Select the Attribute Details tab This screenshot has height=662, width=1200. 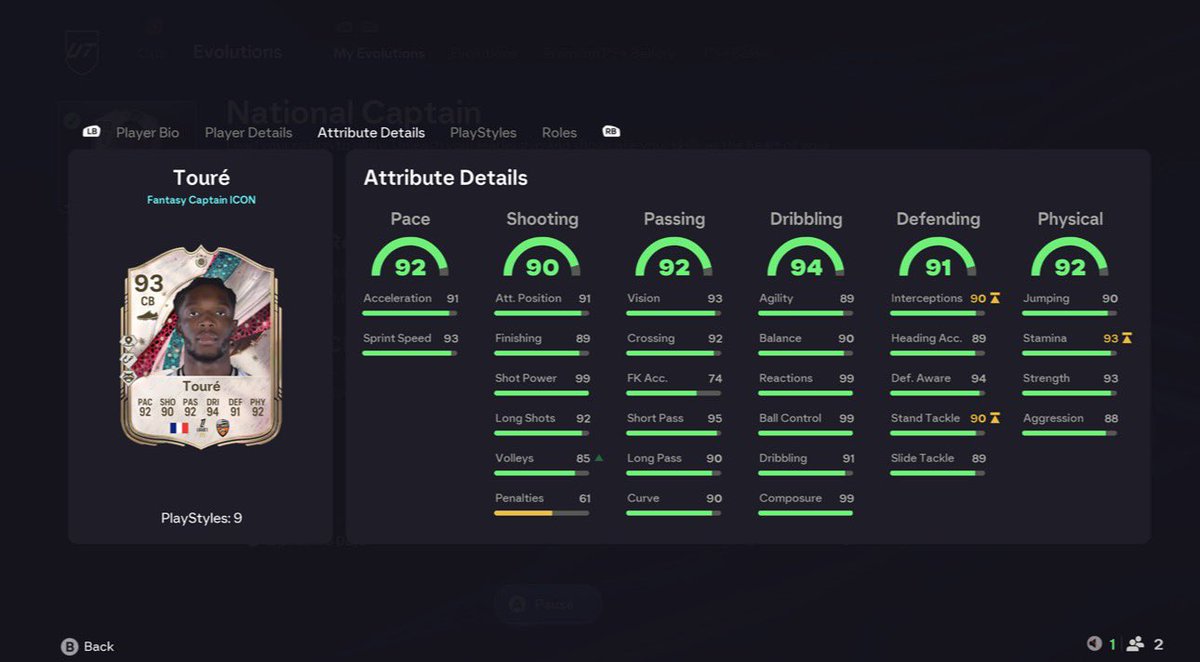371,132
